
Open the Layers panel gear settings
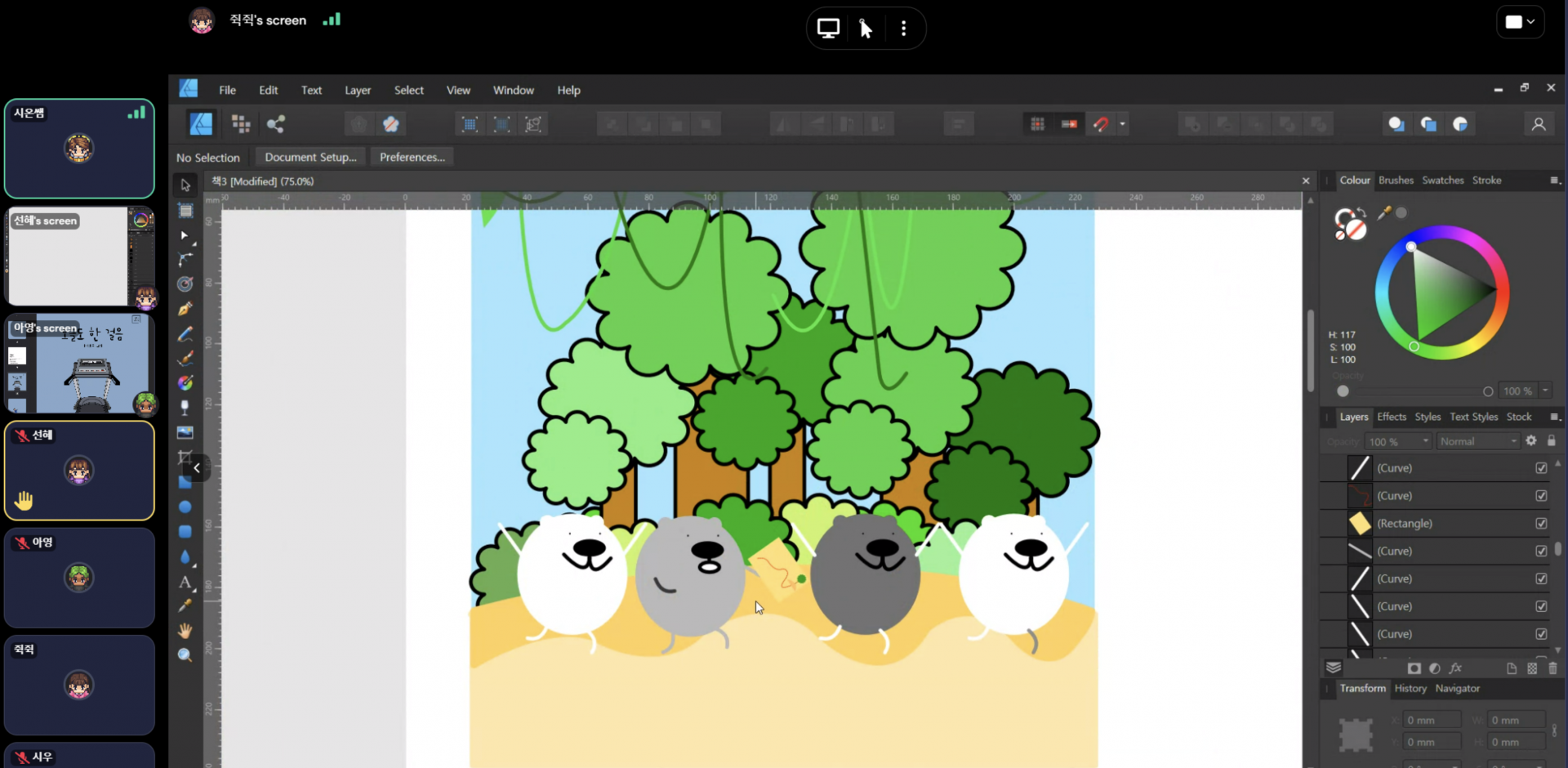tap(1531, 441)
